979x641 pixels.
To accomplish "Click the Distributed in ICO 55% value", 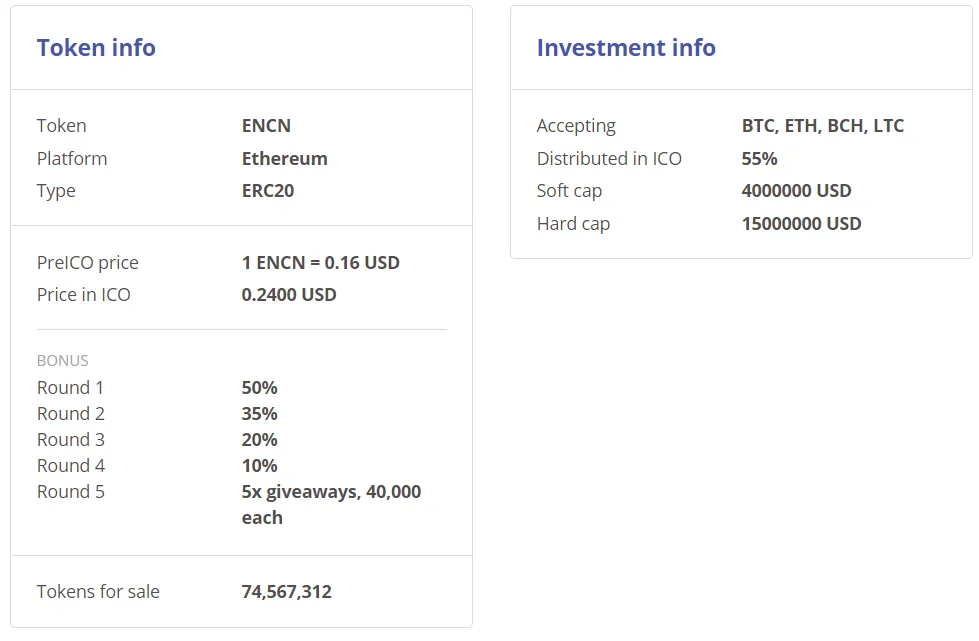I will pos(759,159).
